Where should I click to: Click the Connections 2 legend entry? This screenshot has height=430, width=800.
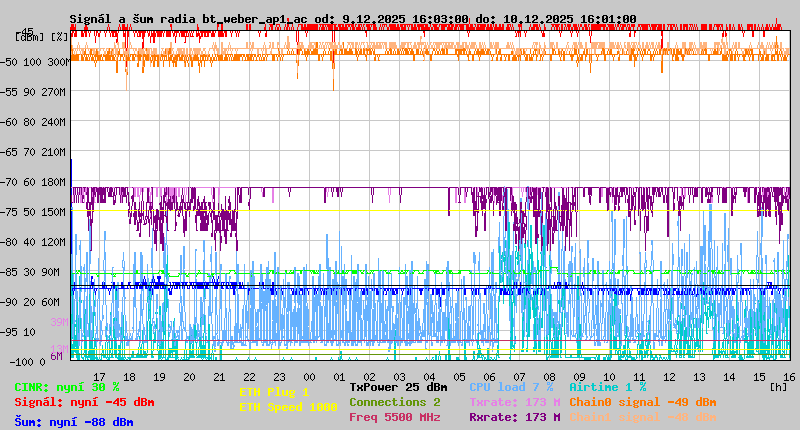pyautogui.click(x=394, y=402)
